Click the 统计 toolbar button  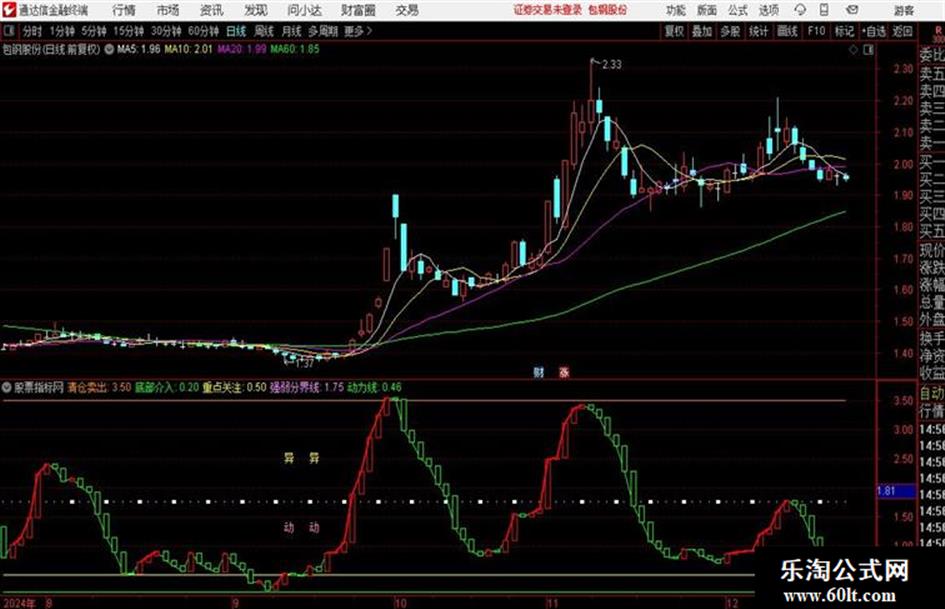759,31
